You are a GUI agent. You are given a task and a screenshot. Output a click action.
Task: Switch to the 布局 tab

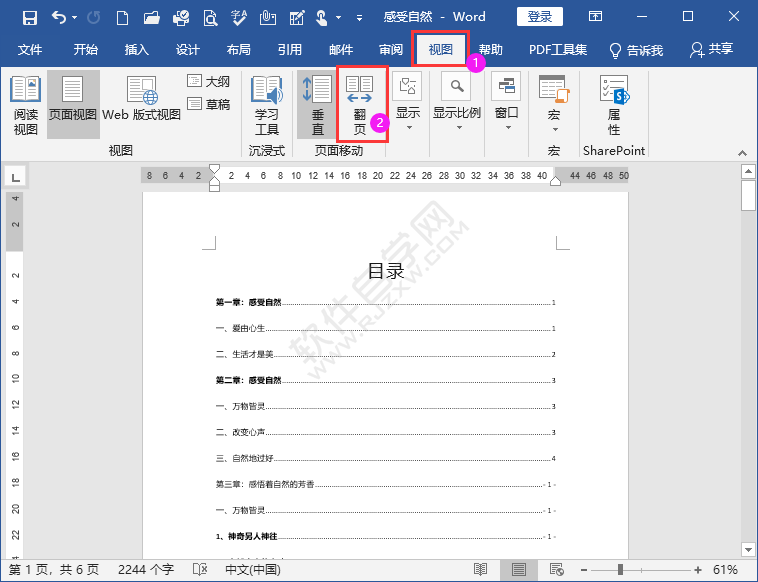tap(239, 50)
